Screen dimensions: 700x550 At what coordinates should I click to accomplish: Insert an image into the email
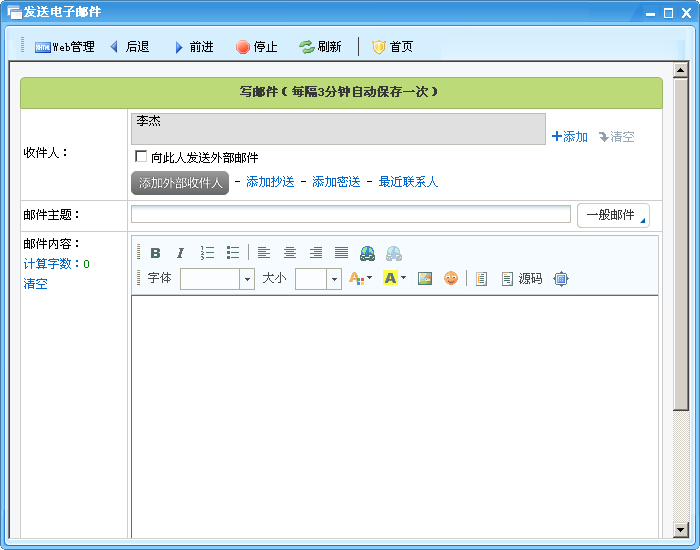425,279
